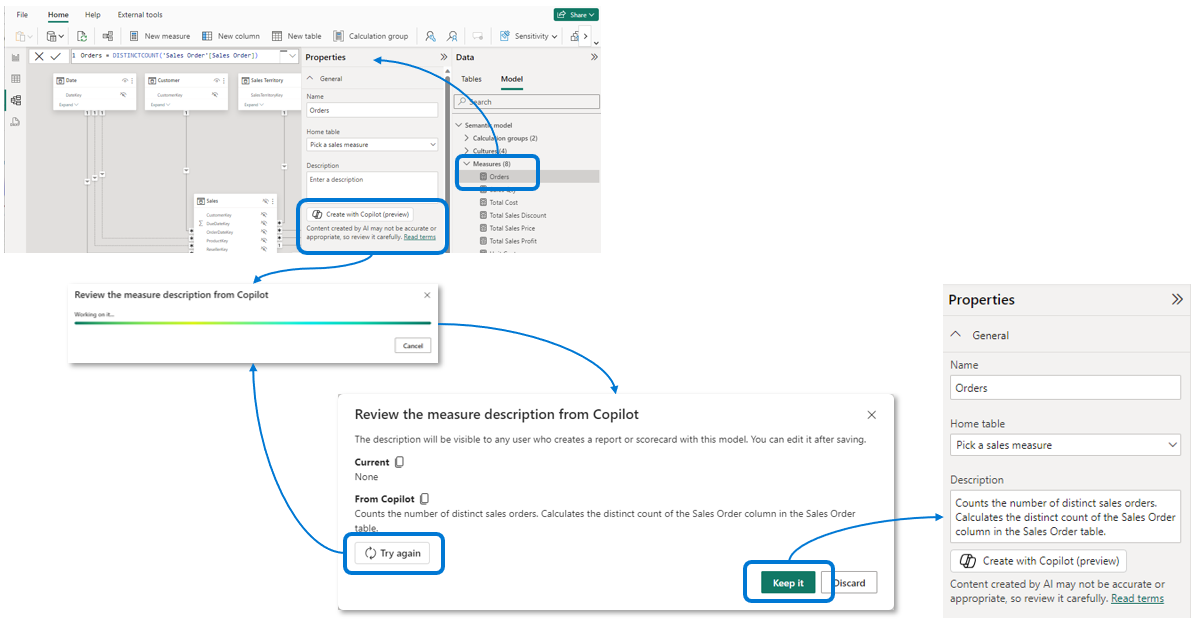This screenshot has height=627, width=1199.
Task: Click the Keep it button
Action: tap(788, 582)
